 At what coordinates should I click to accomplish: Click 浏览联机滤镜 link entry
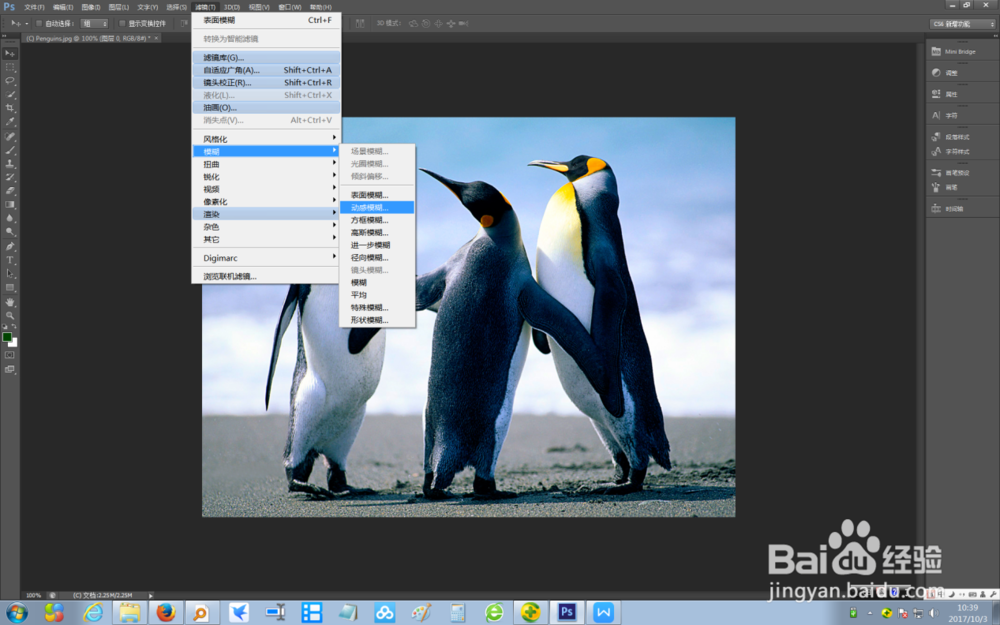(266, 276)
